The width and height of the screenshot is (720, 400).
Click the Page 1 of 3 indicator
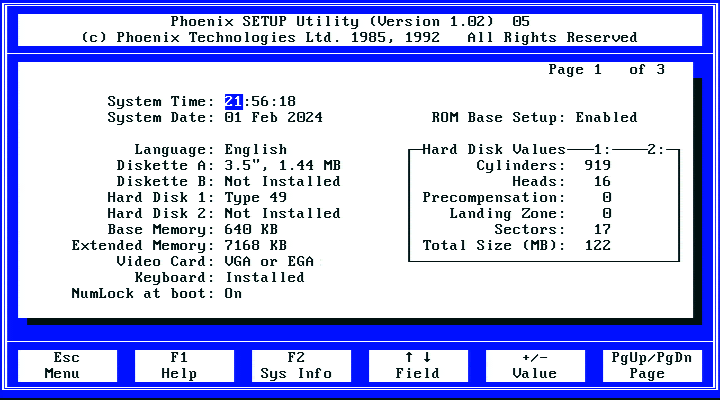(x=607, y=70)
